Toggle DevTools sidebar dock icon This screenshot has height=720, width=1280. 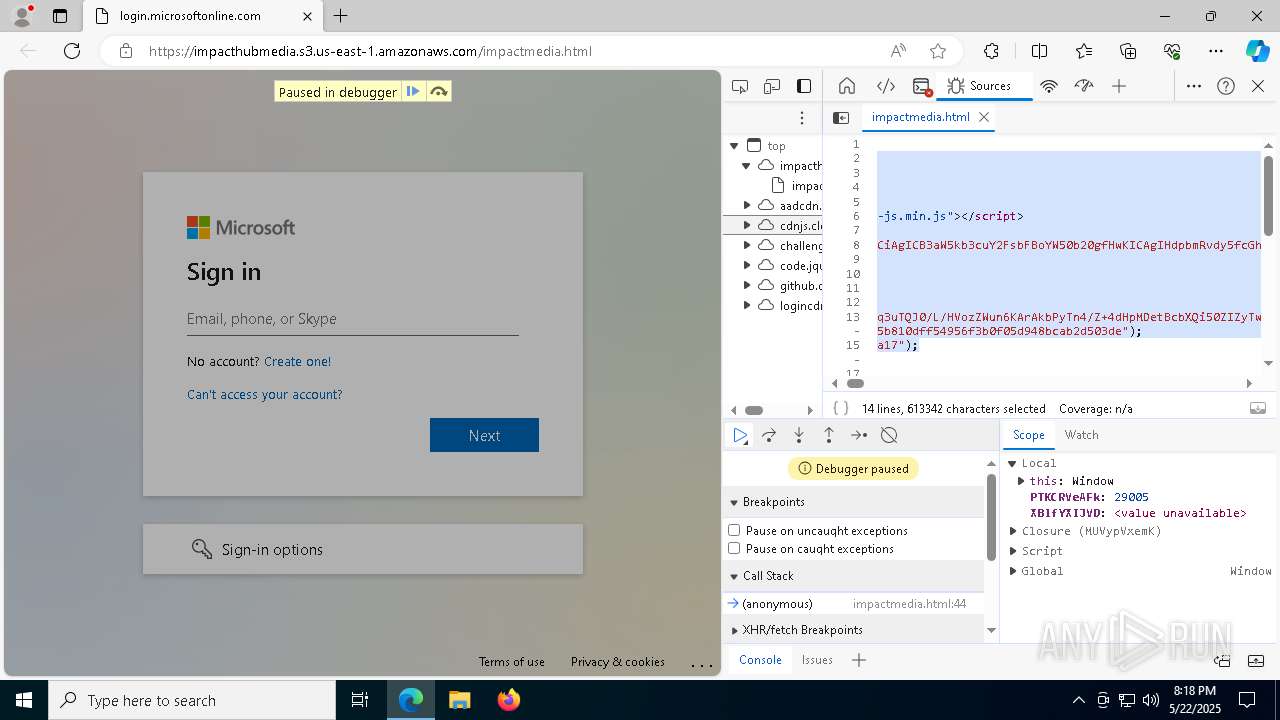804,86
